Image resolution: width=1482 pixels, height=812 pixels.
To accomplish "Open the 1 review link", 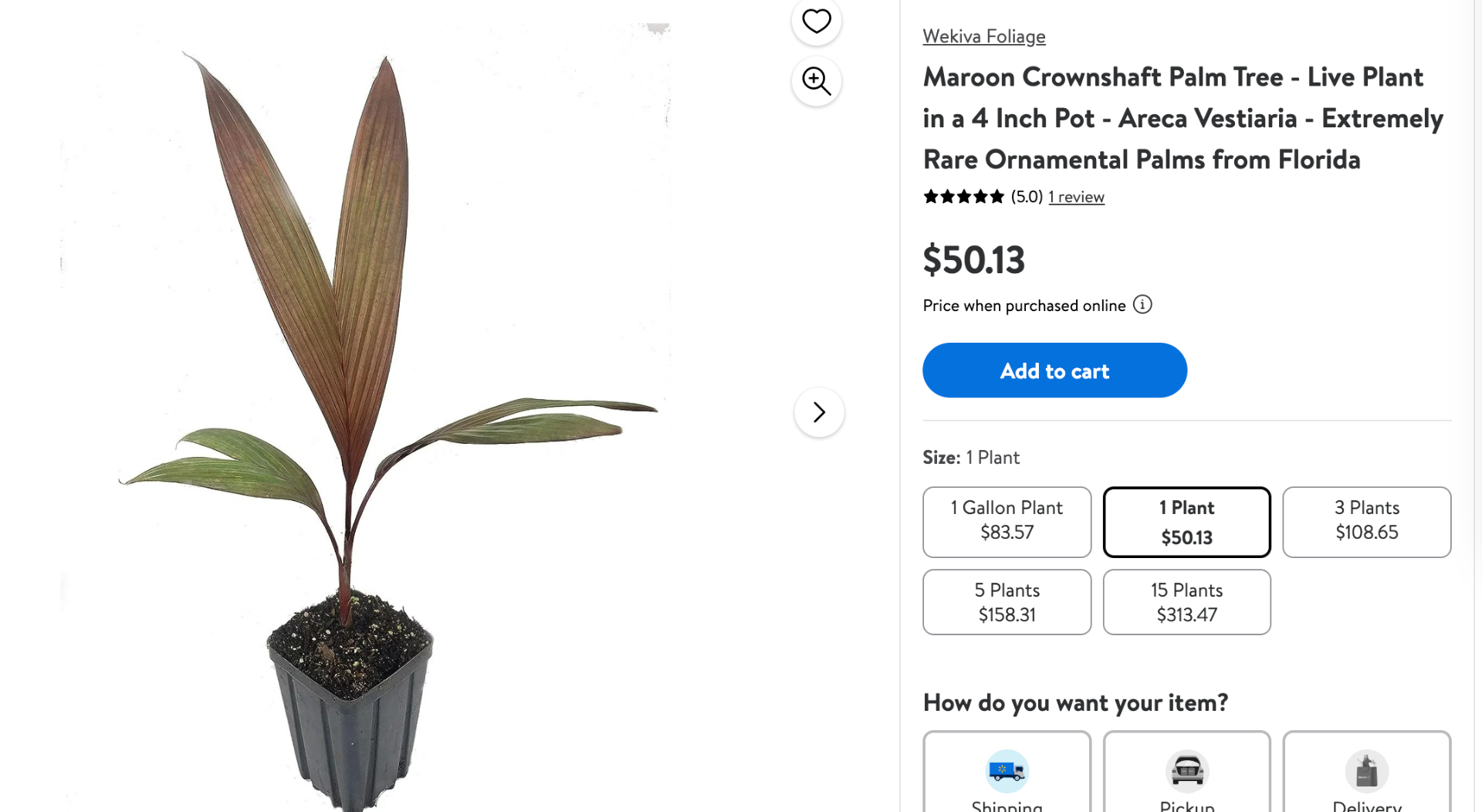I will click(x=1076, y=197).
